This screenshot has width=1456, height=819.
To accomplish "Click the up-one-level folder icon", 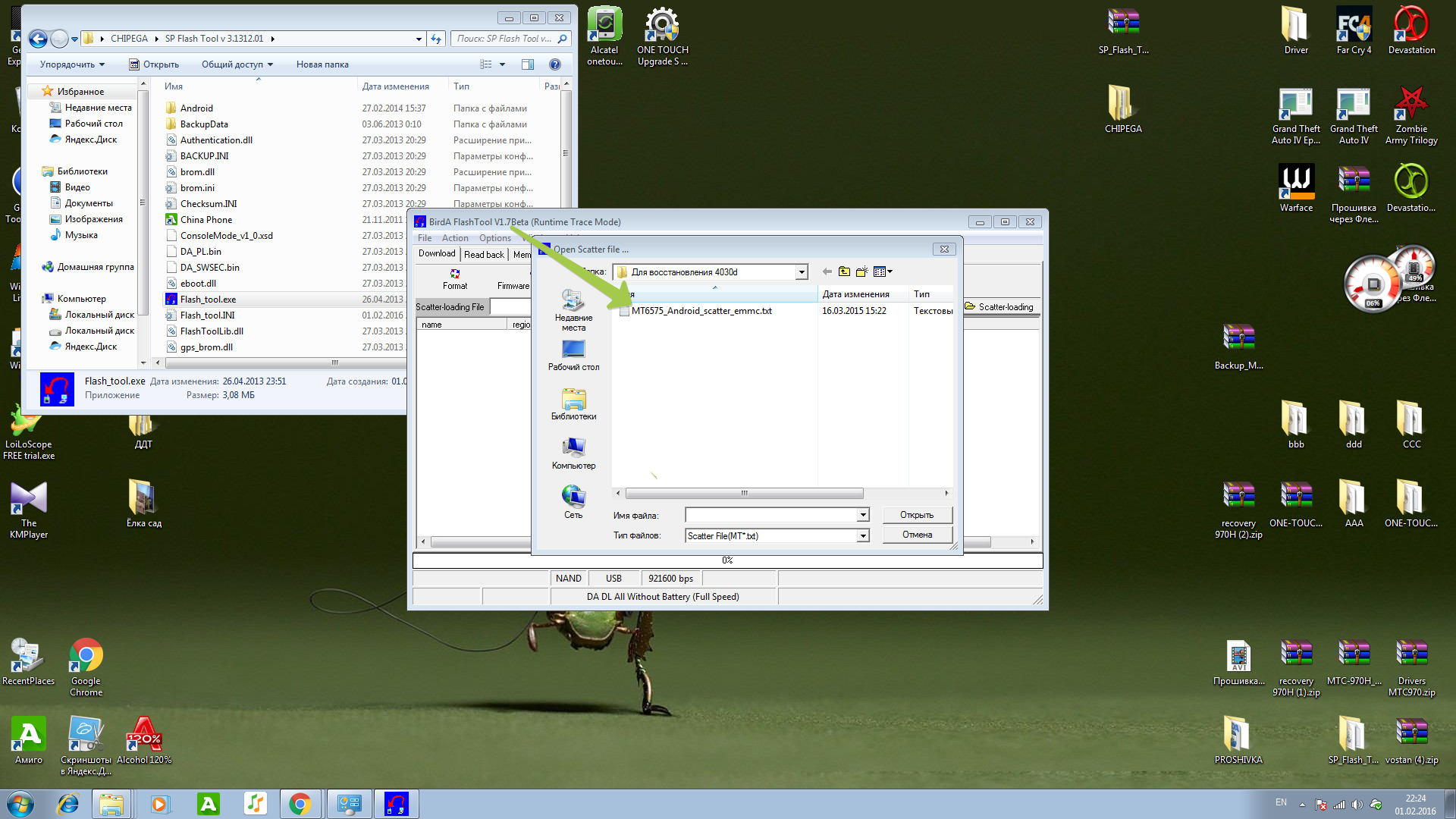I will pos(844,271).
